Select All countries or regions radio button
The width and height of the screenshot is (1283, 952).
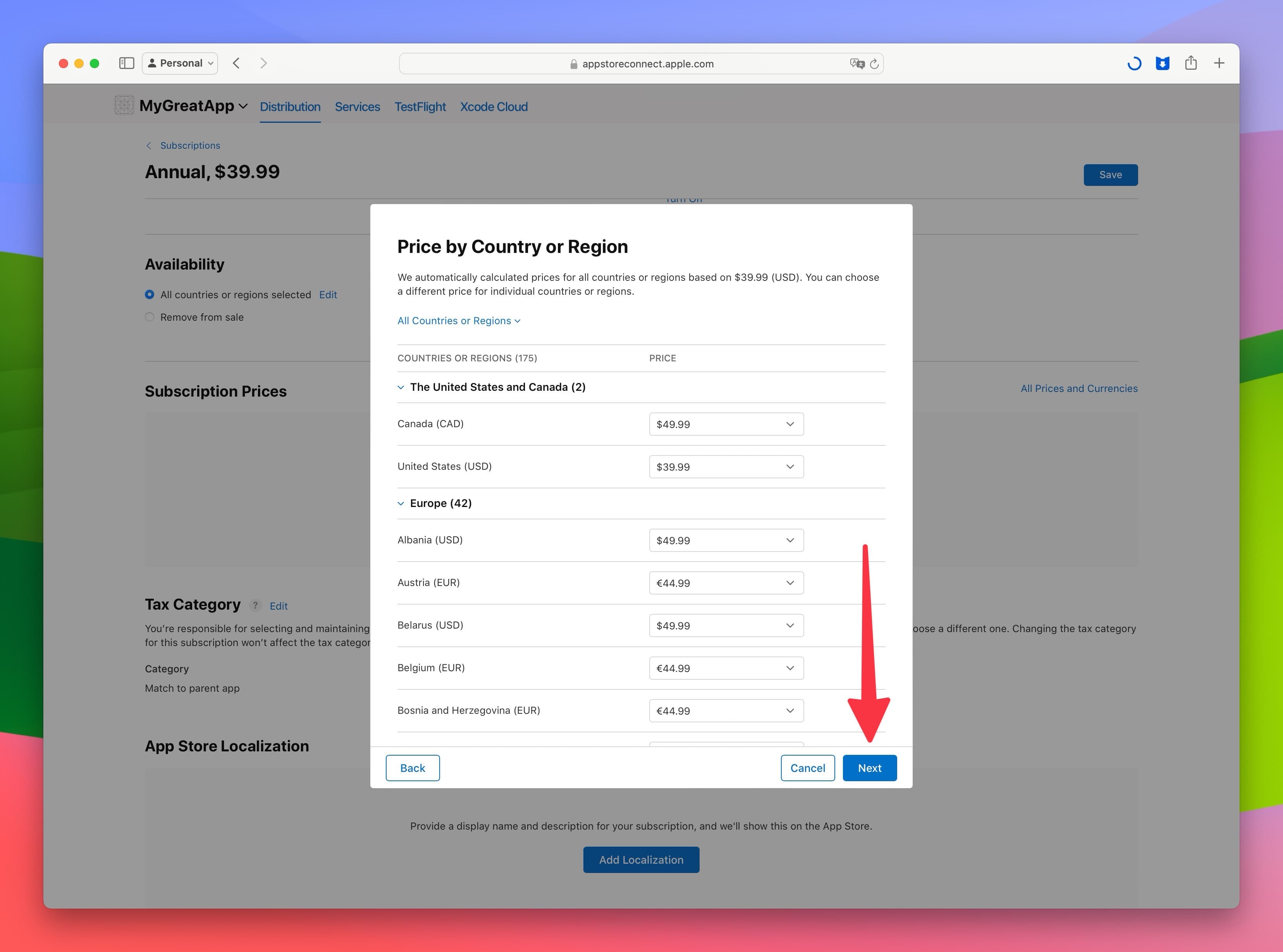(x=150, y=293)
